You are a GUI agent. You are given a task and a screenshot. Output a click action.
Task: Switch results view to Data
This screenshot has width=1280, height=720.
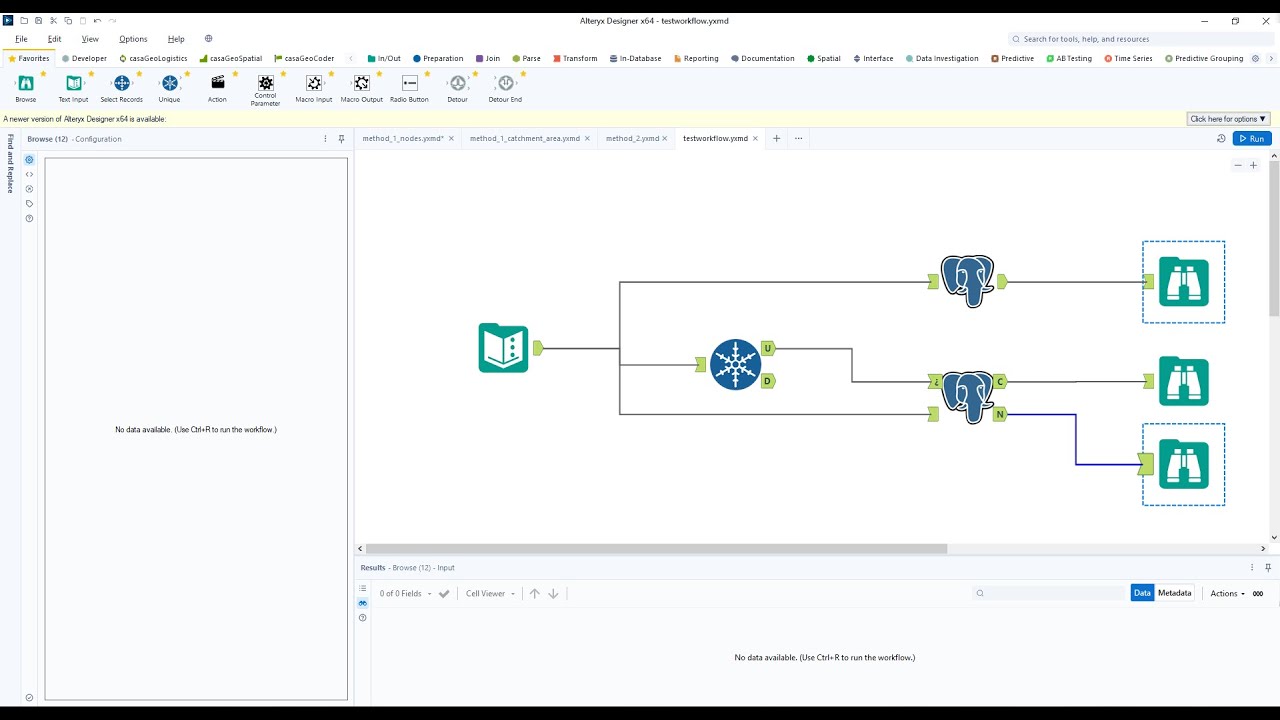[x=1142, y=593]
